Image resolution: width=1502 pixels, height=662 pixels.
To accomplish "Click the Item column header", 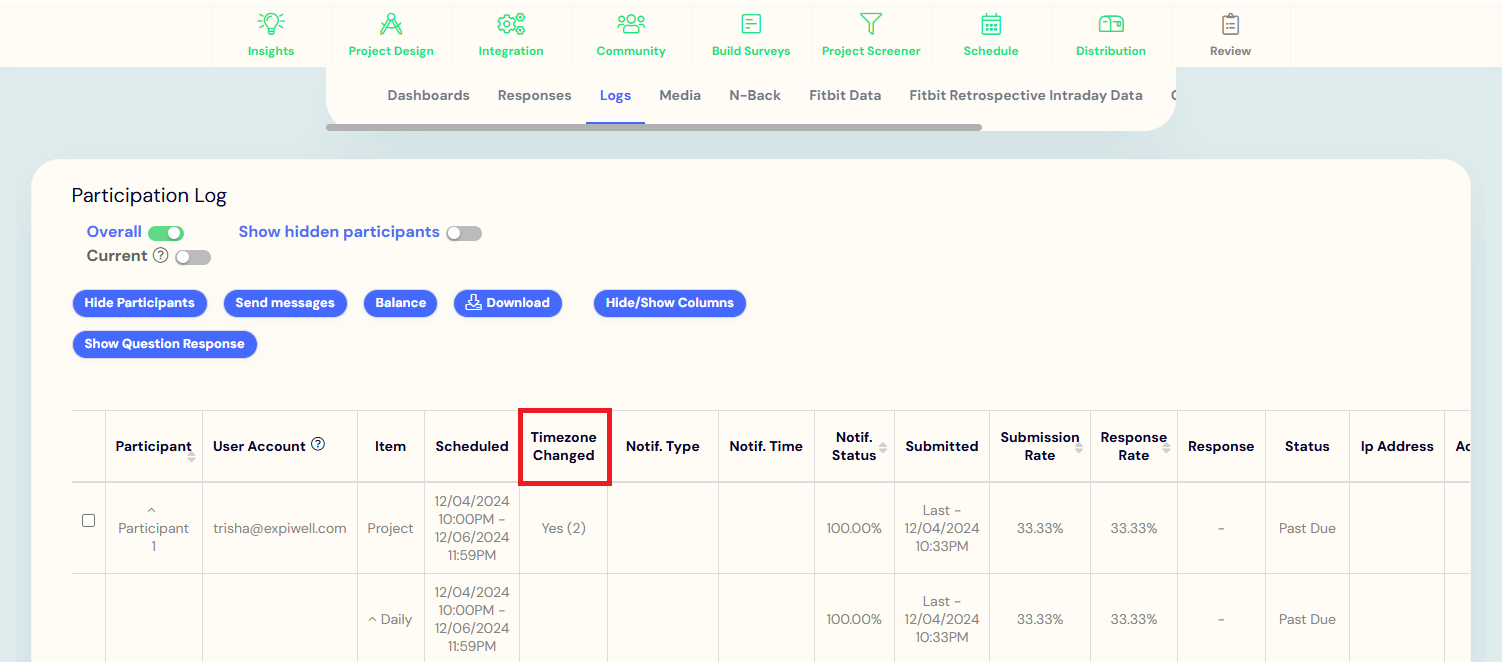I will 390,446.
